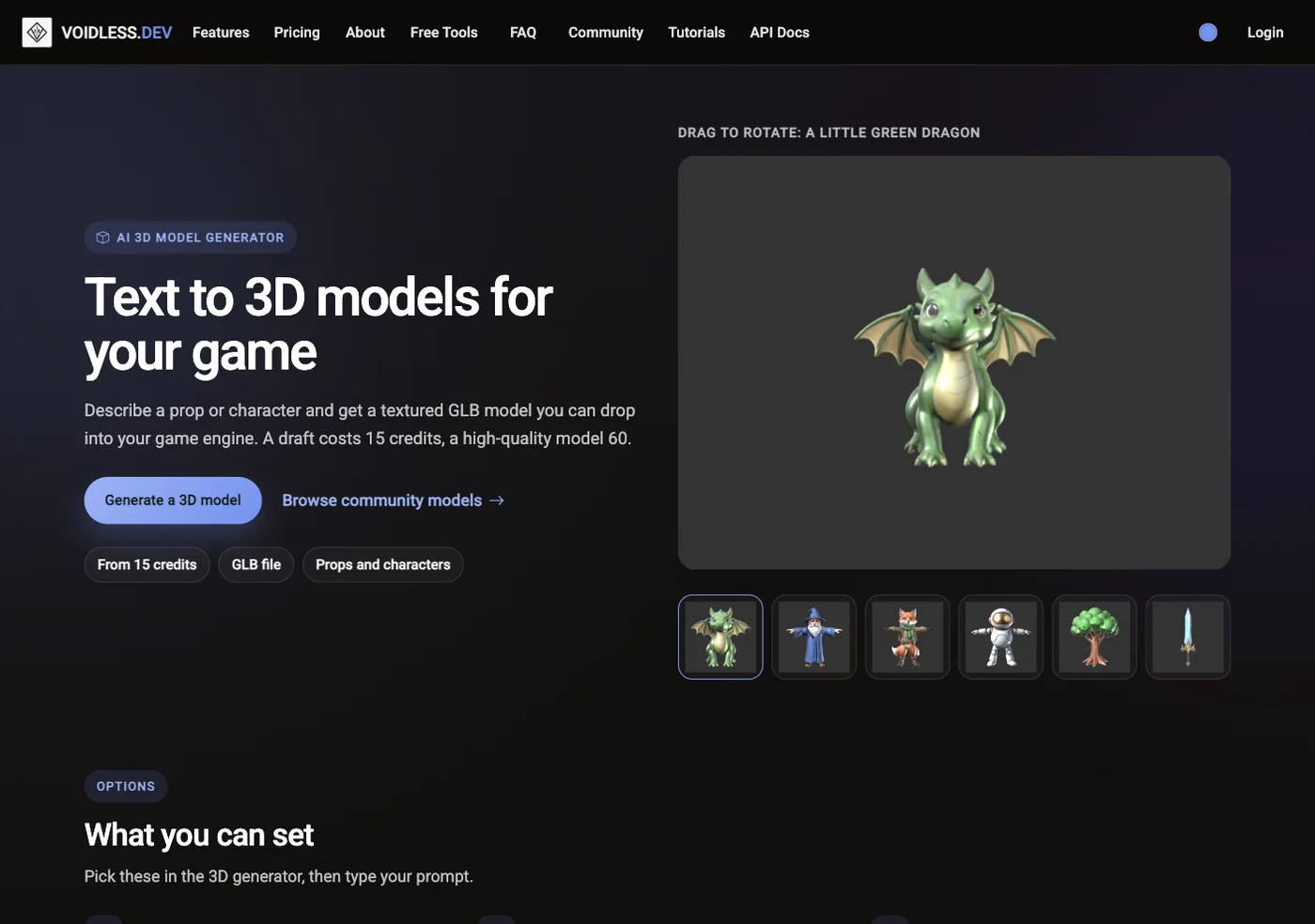Click the blue circle theme toggle
Image resolution: width=1315 pixels, height=924 pixels.
click(x=1208, y=33)
